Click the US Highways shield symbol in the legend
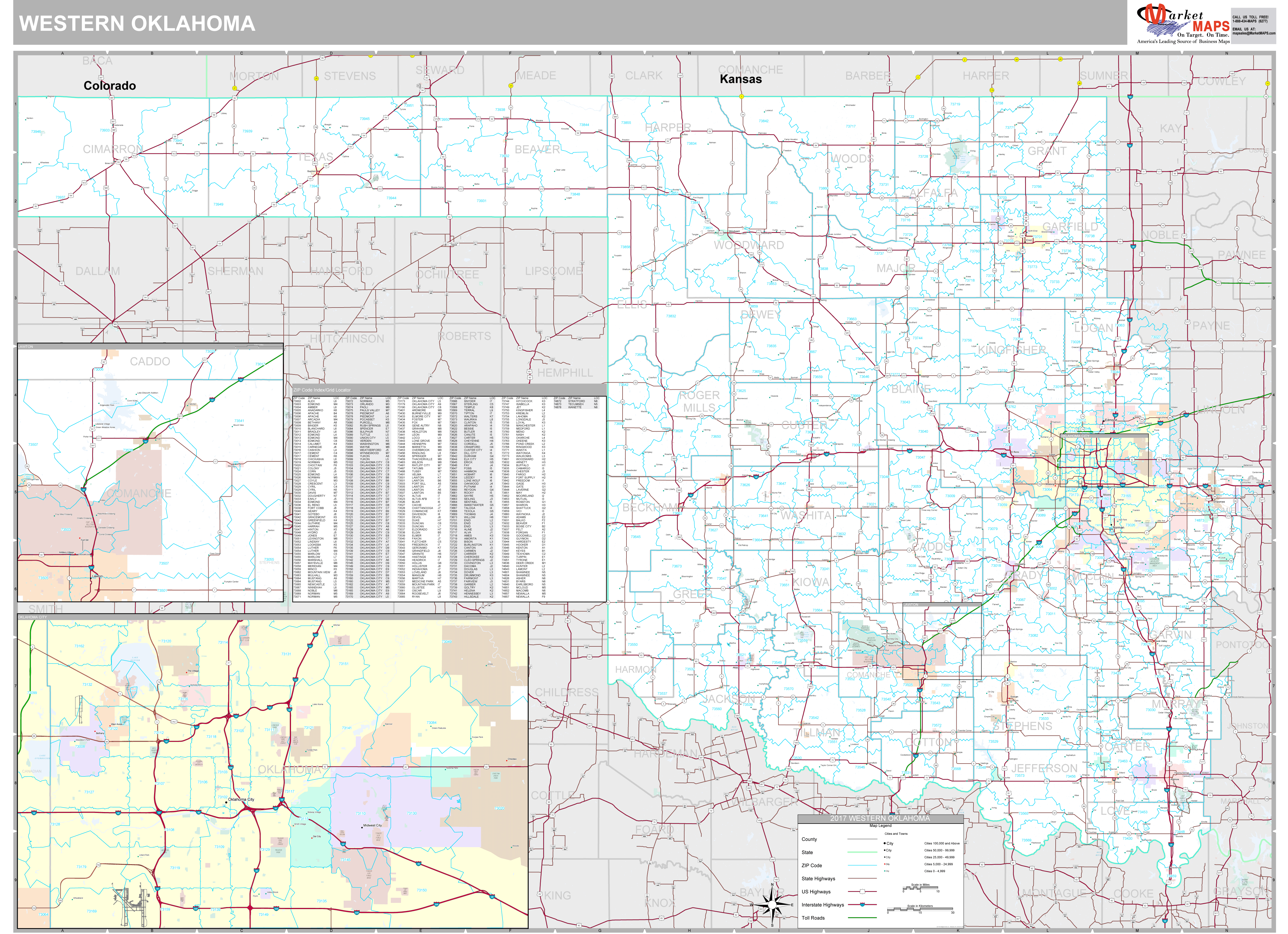 [x=862, y=891]
